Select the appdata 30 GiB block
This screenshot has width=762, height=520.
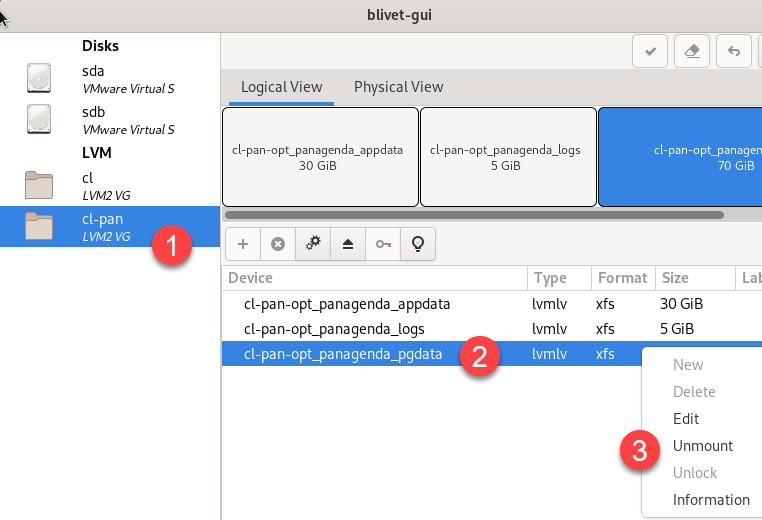[x=320, y=157]
